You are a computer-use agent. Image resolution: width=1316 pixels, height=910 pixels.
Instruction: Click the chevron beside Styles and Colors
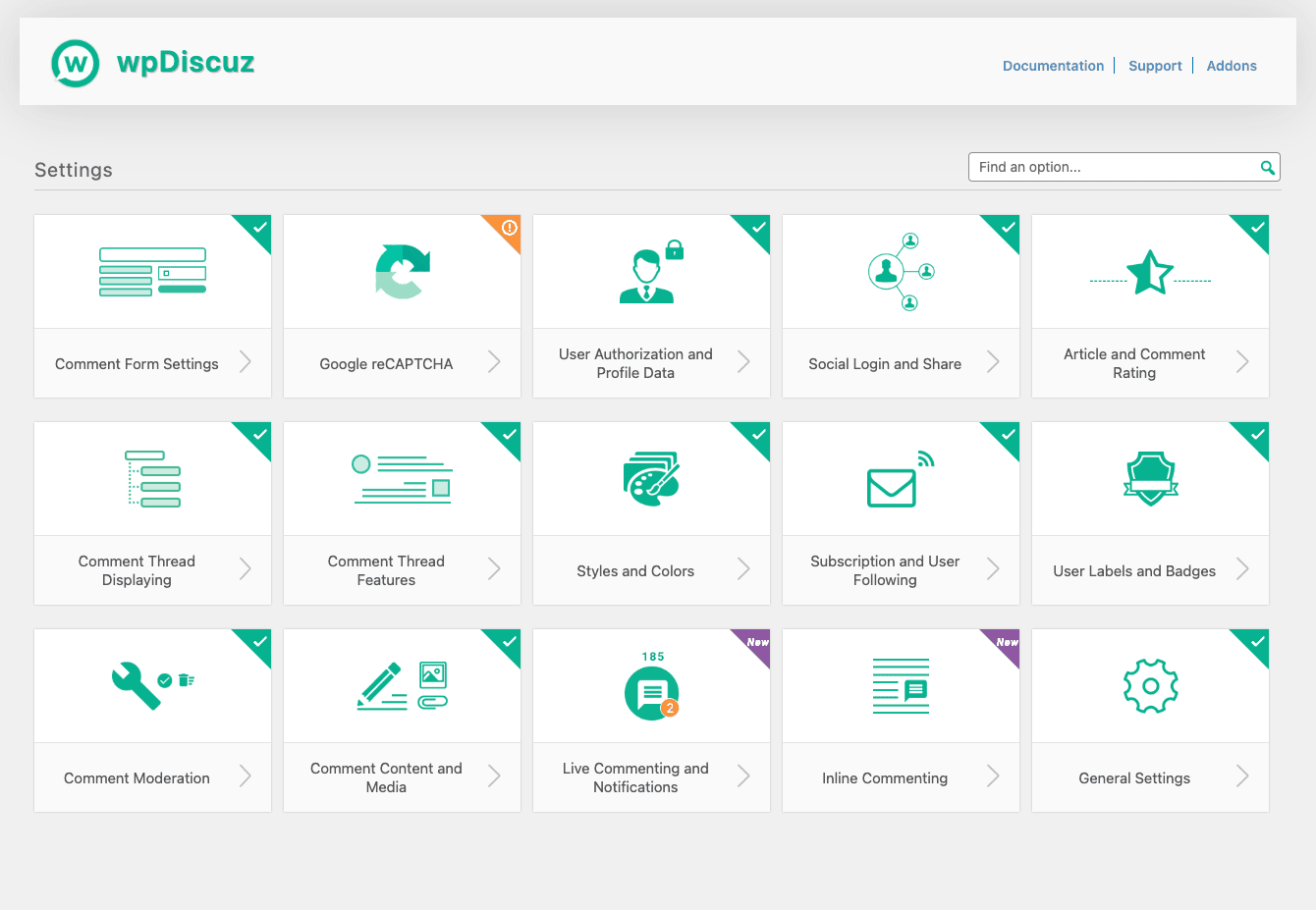[744, 569]
